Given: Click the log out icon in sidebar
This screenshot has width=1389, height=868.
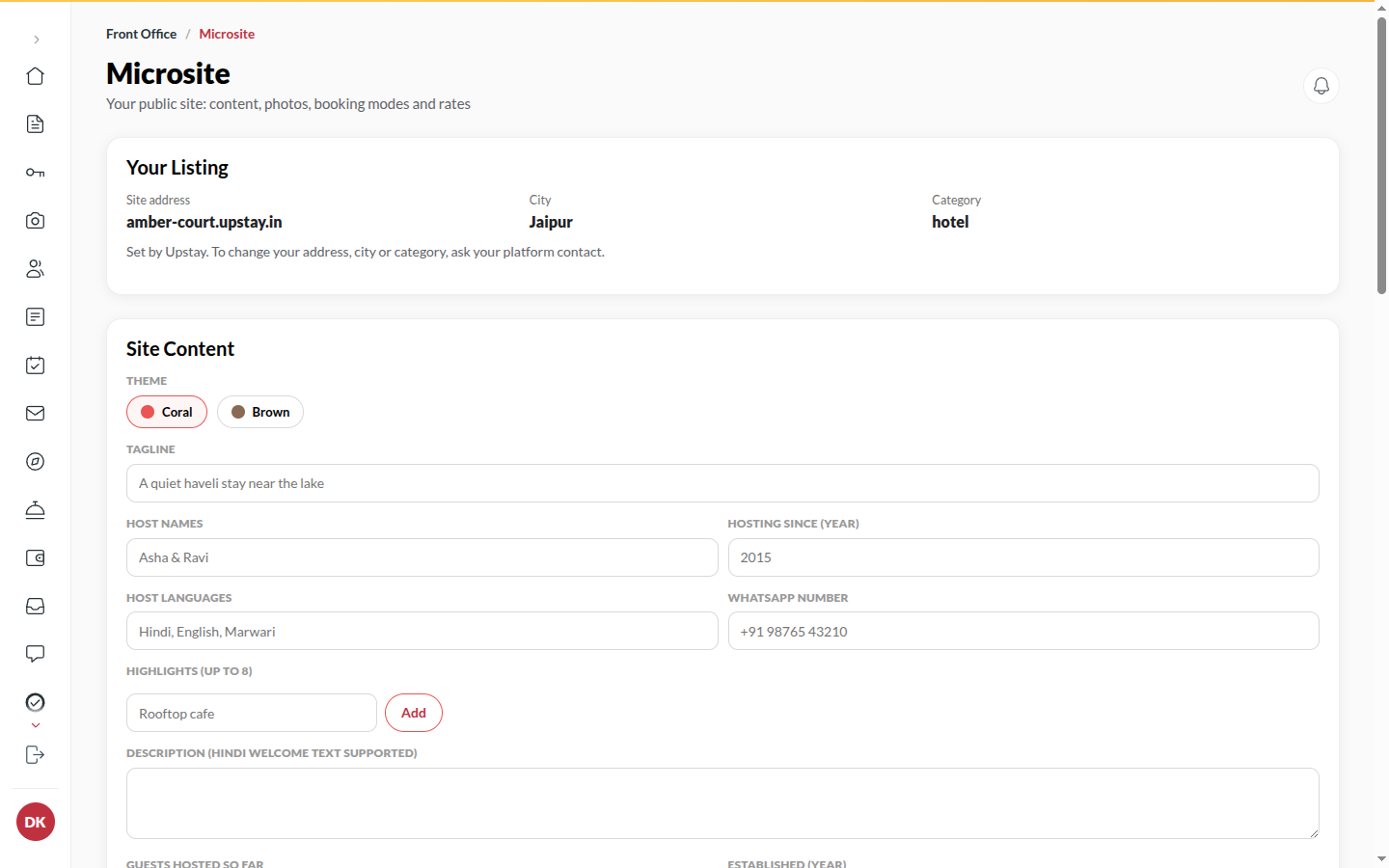Looking at the screenshot, I should pyautogui.click(x=36, y=755).
